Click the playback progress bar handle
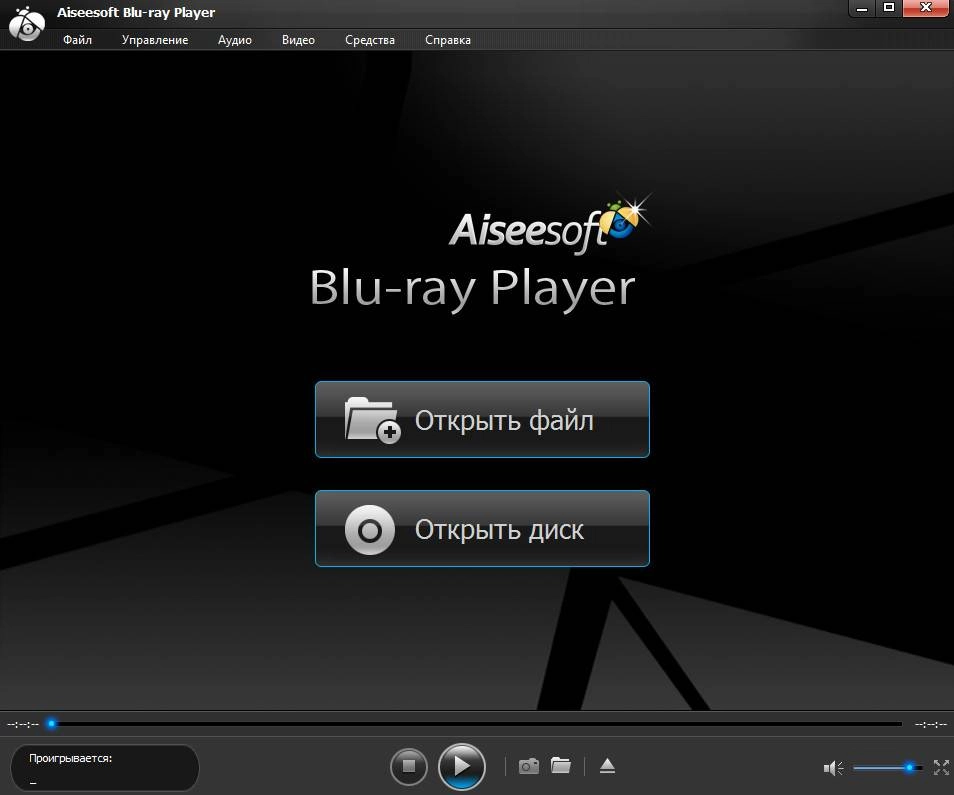The height and width of the screenshot is (795, 954). pos(52,723)
